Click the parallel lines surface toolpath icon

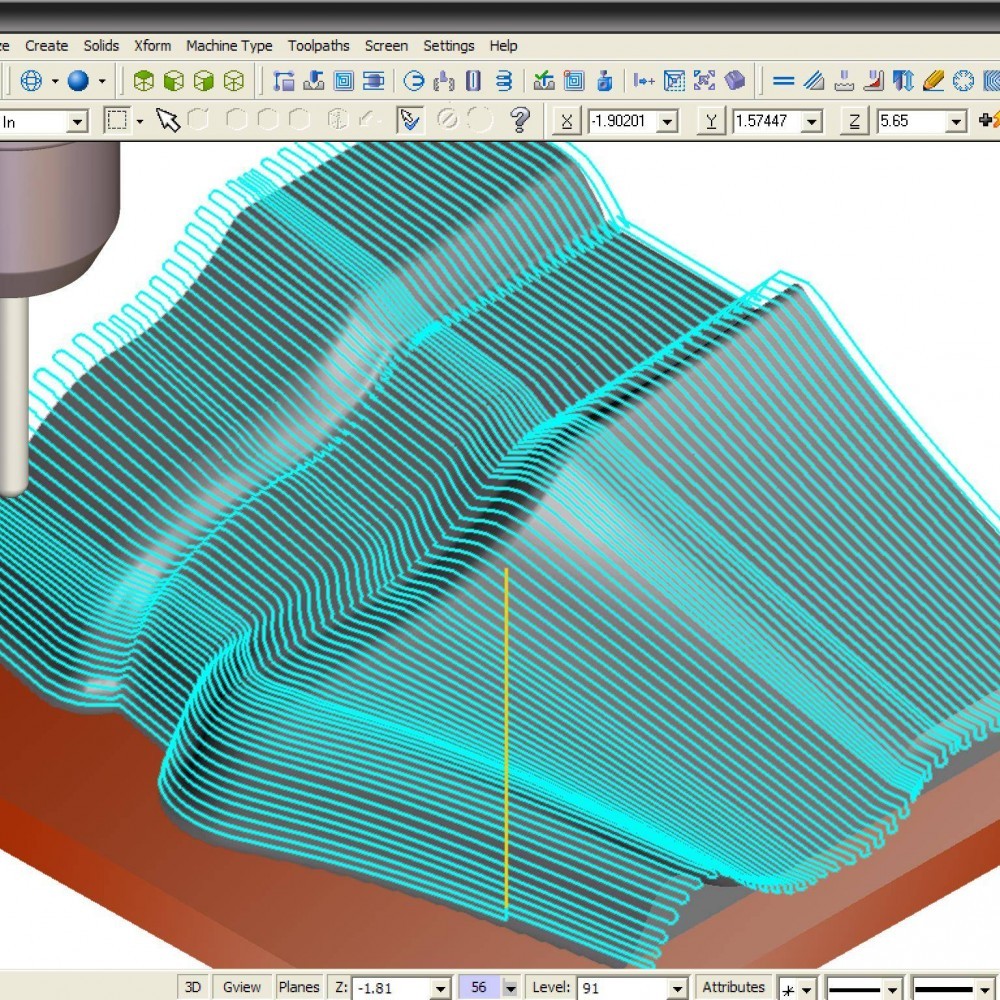pyautogui.click(x=784, y=81)
